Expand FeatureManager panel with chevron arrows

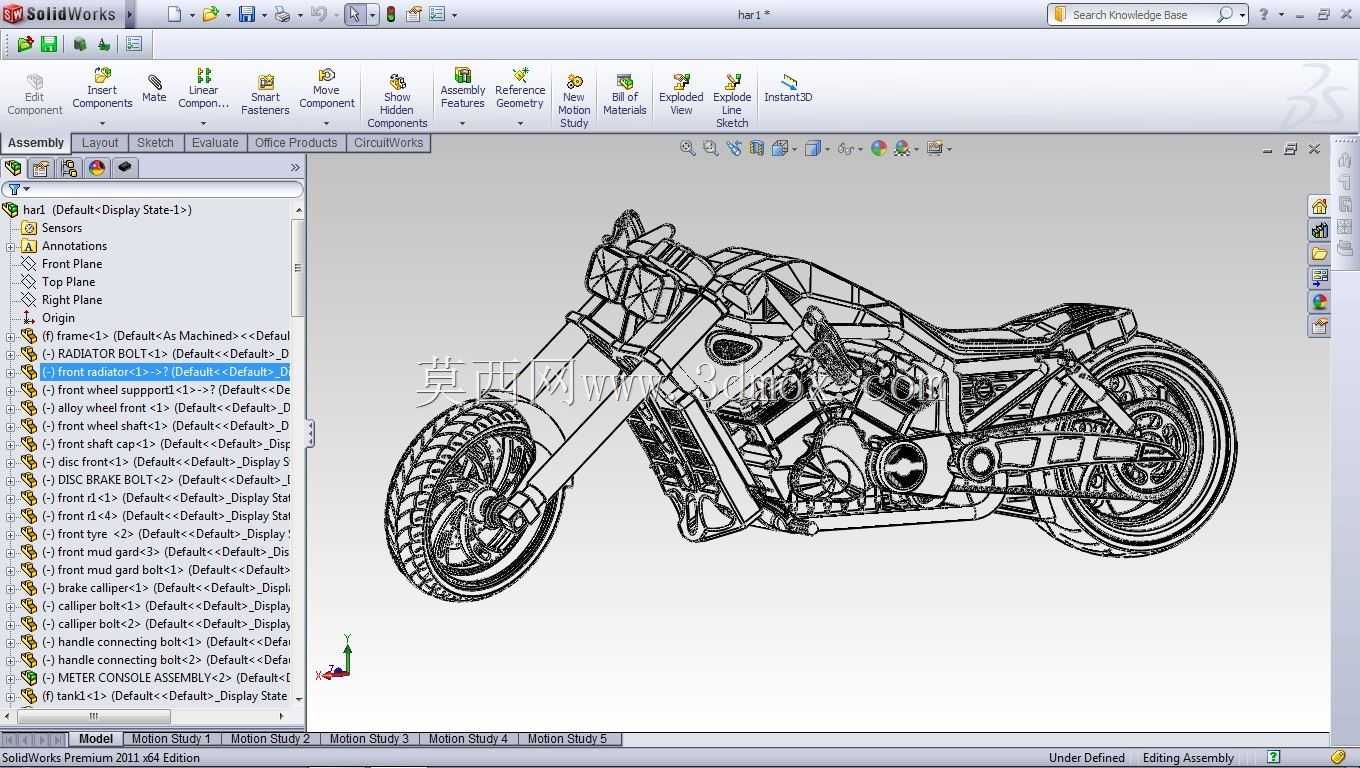[x=295, y=168]
